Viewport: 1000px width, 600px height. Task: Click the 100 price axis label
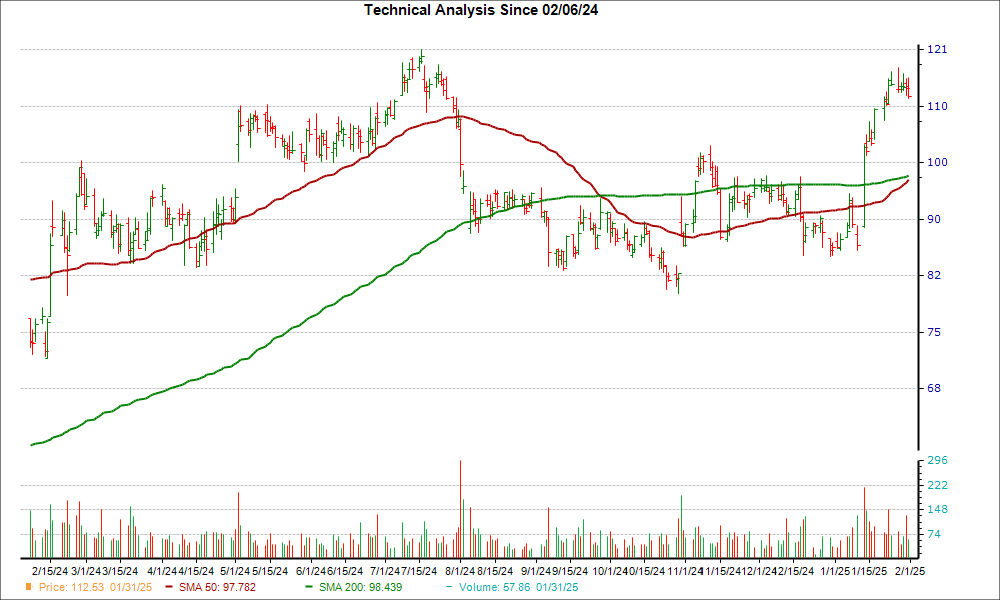(937, 162)
